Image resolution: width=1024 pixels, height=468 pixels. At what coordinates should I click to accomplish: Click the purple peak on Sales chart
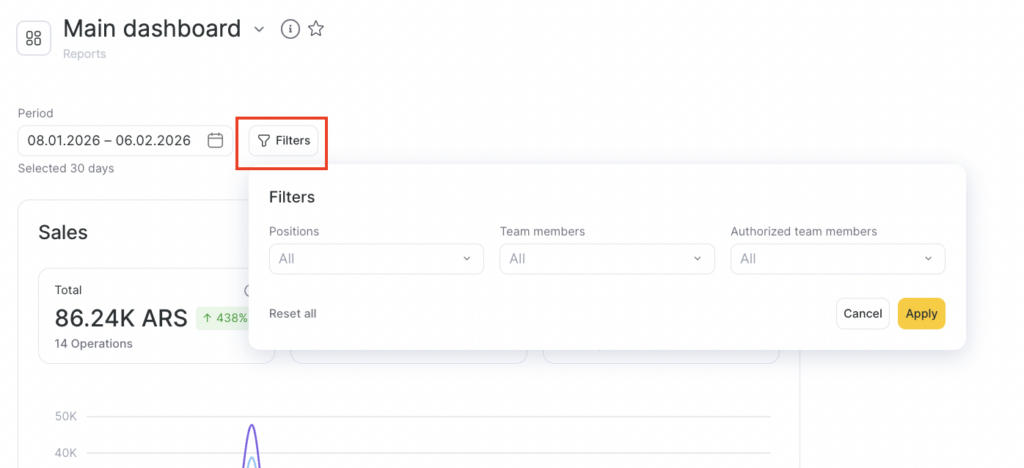click(x=252, y=427)
